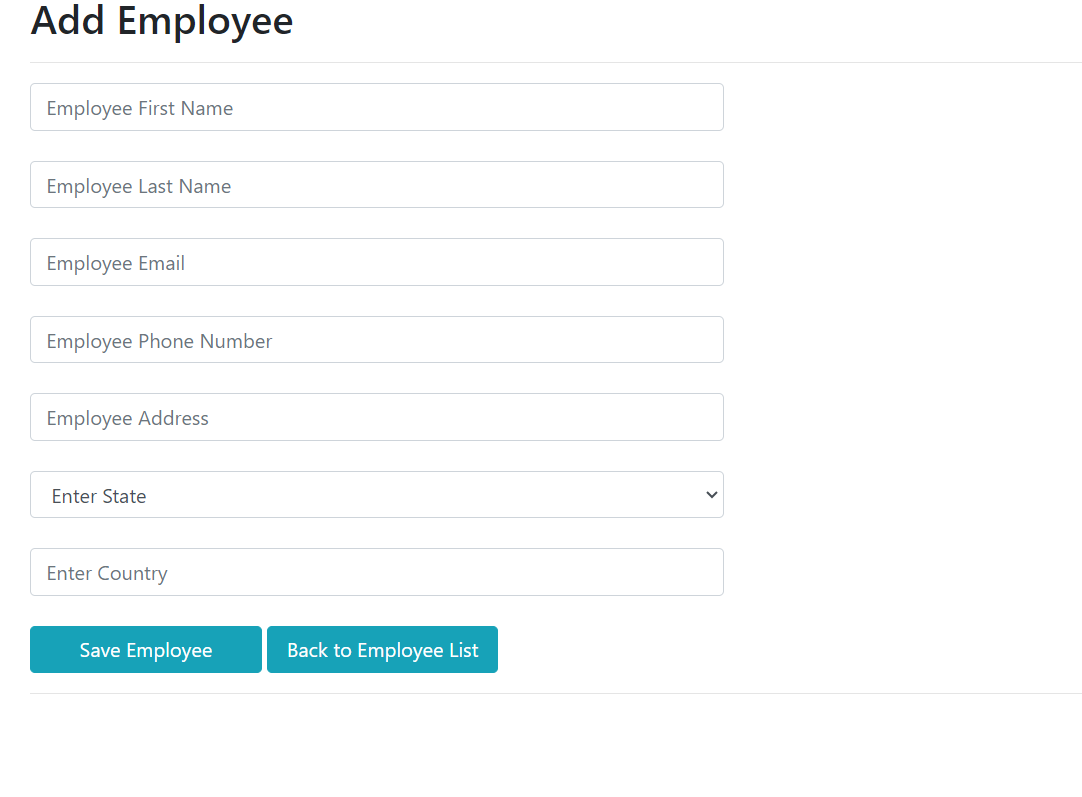
Task: Click the Enter Country input field
Action: click(377, 572)
